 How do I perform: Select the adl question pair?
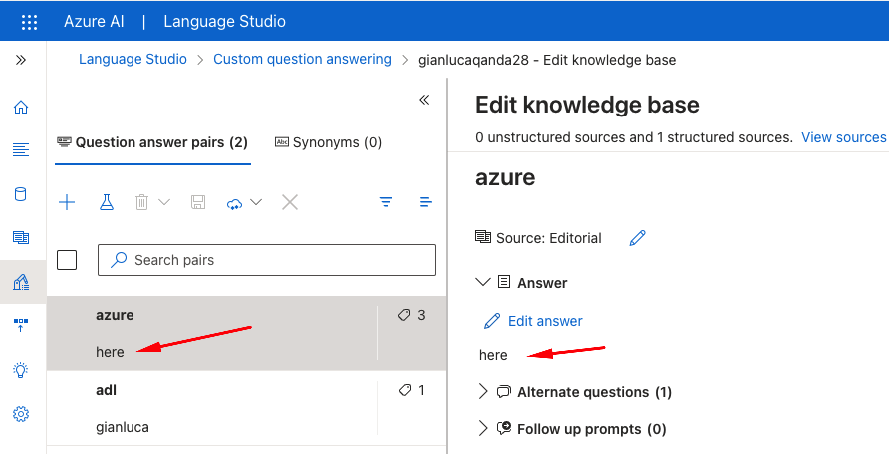(247, 408)
